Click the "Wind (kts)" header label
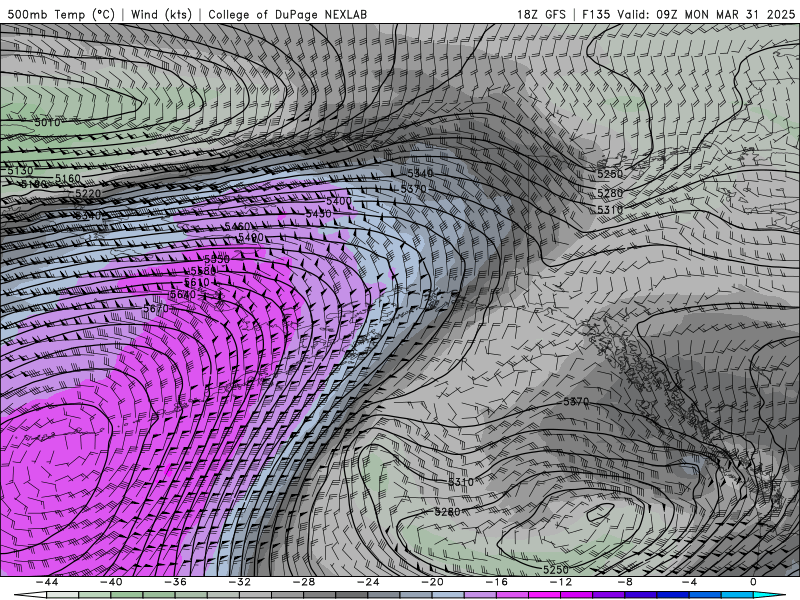Viewport: 800px width, 600px height. pos(161,14)
